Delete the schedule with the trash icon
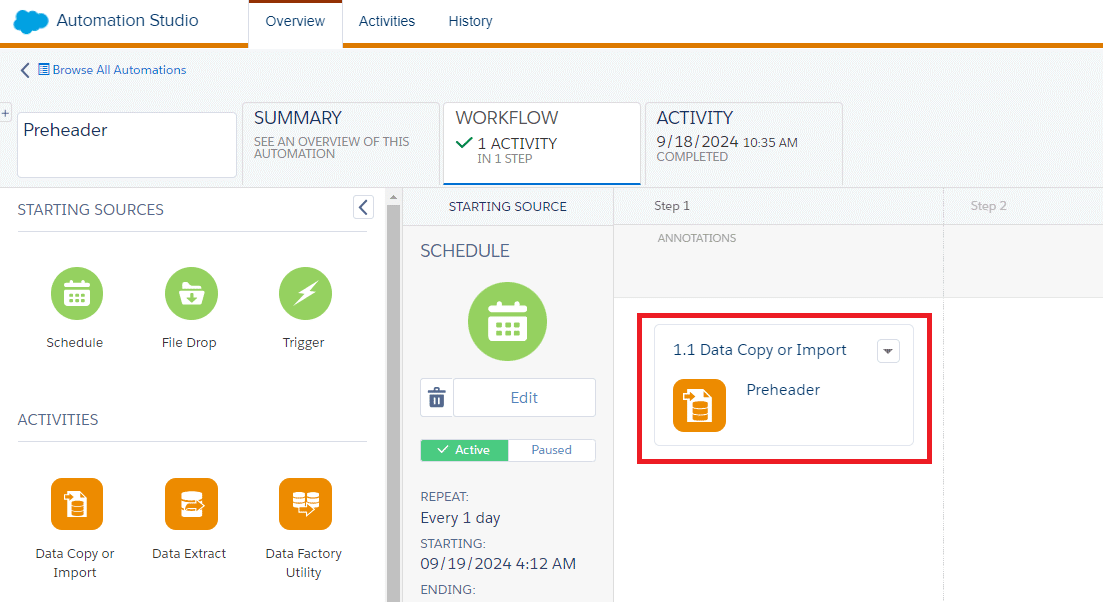The image size is (1103, 602). pyautogui.click(x=437, y=397)
